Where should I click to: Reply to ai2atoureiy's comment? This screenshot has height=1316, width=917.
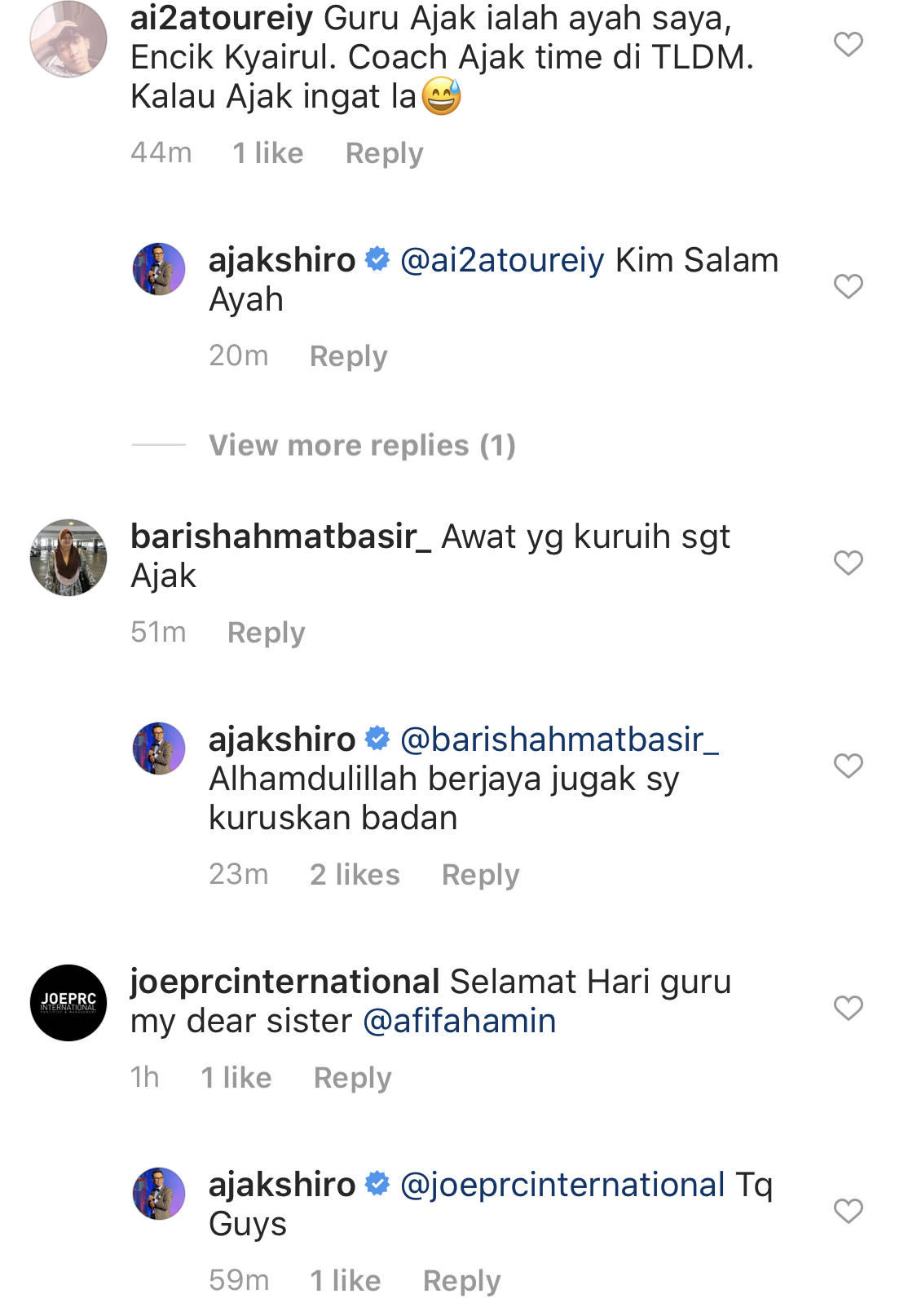coord(384,153)
